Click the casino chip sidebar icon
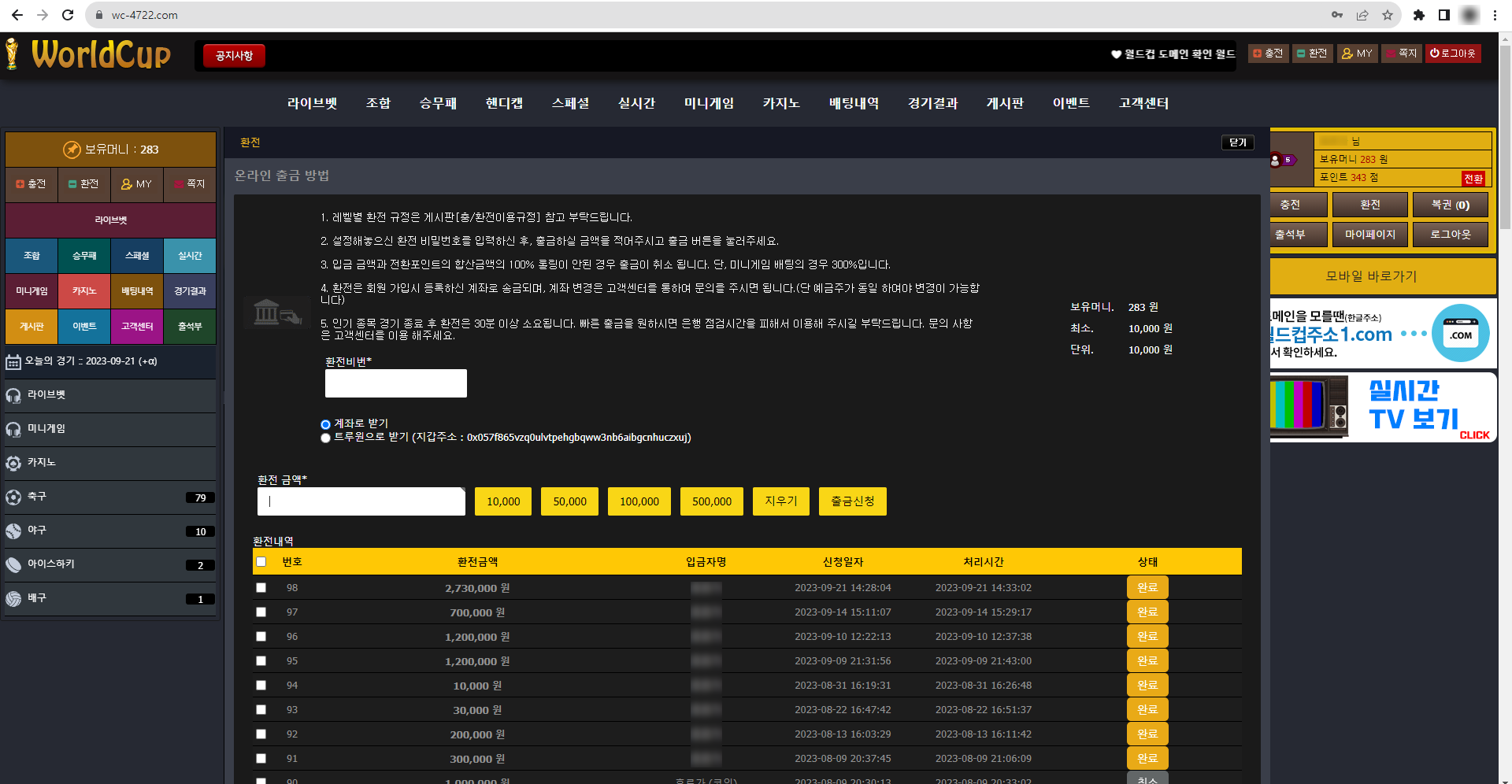 coord(13,464)
